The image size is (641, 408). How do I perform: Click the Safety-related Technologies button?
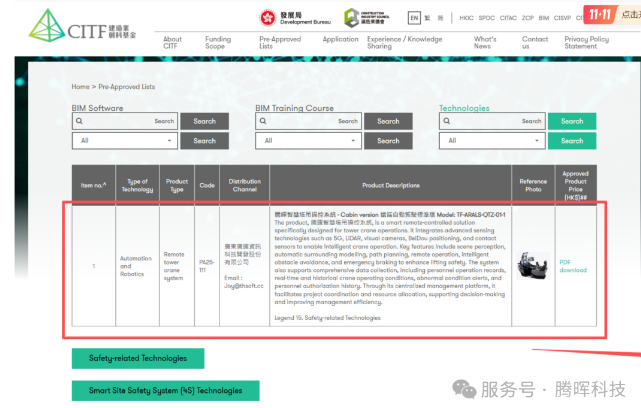pos(137,358)
